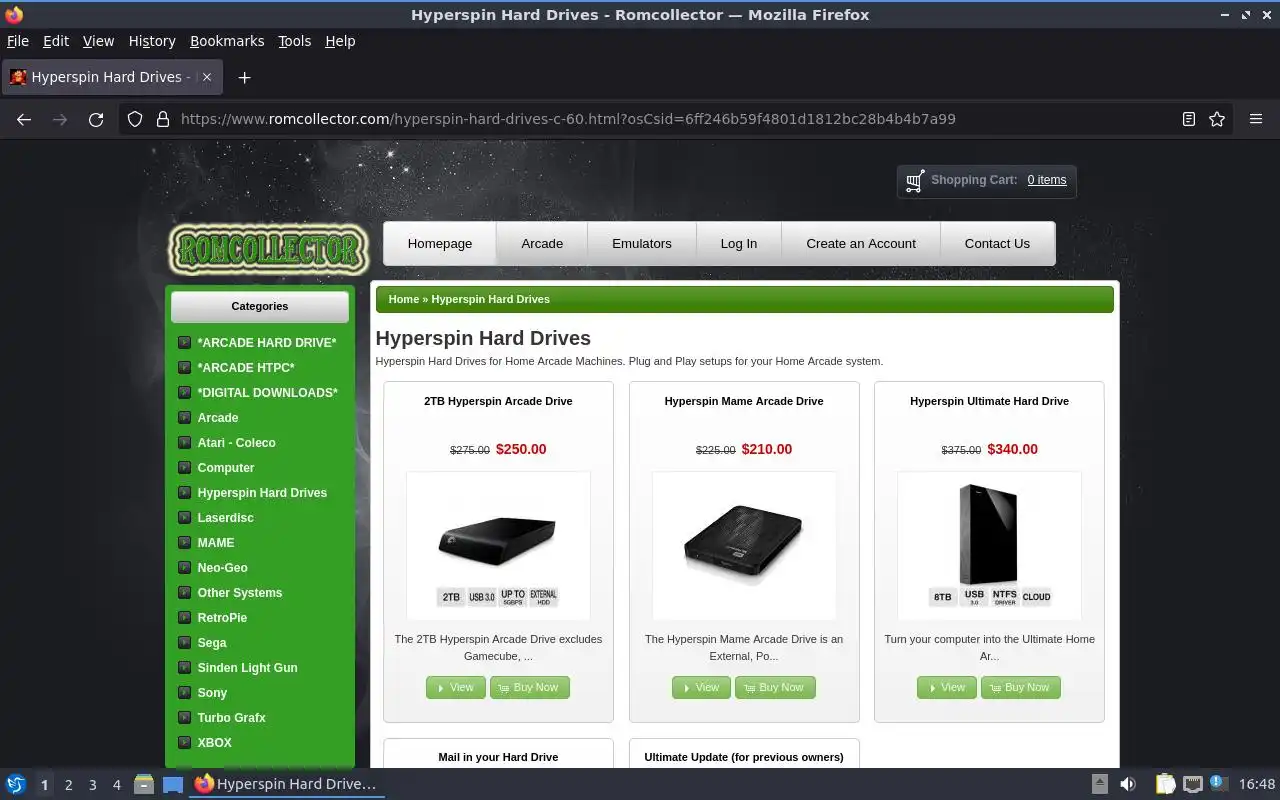Open the Firefox hamburger menu
The height and width of the screenshot is (800, 1280).
pos(1256,119)
